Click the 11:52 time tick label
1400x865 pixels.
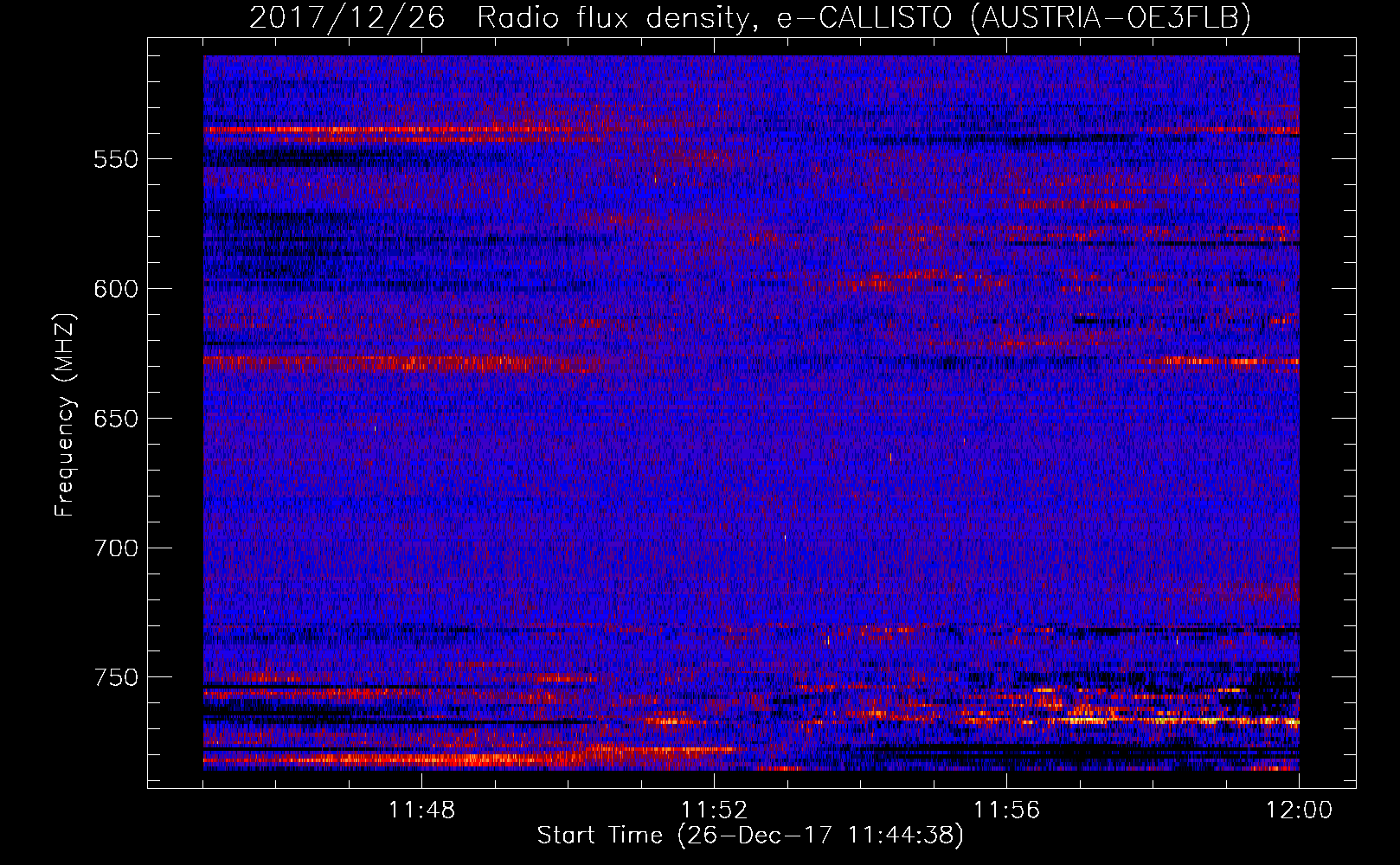click(x=715, y=811)
